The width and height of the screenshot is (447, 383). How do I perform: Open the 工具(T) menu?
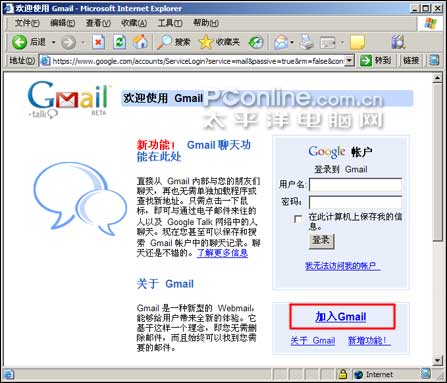(170, 23)
